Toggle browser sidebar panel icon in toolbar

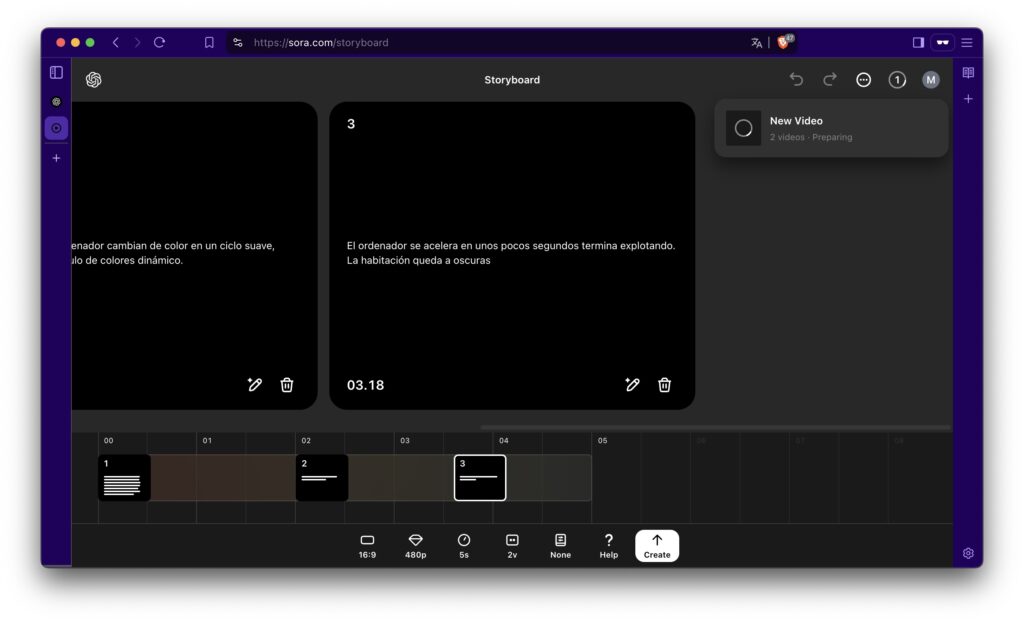click(x=918, y=42)
